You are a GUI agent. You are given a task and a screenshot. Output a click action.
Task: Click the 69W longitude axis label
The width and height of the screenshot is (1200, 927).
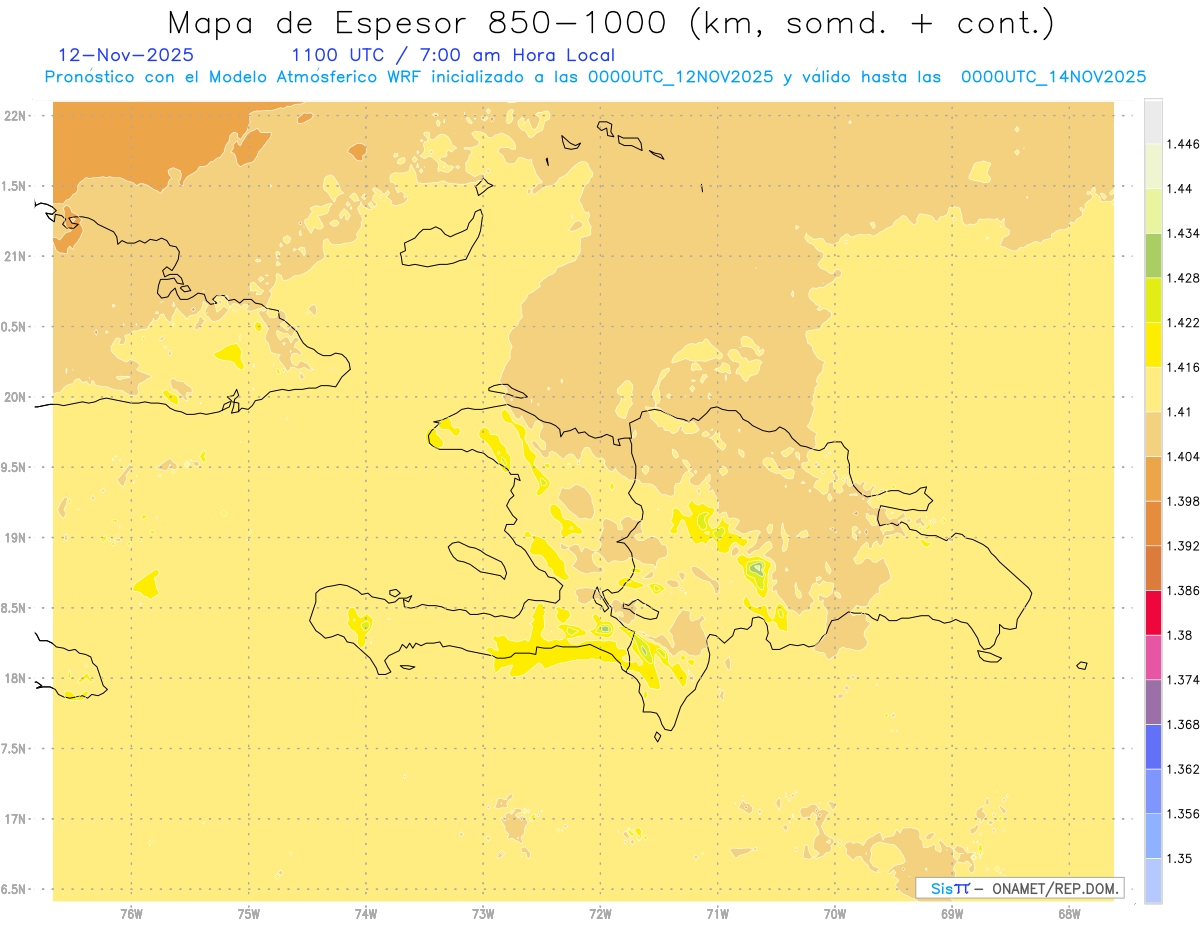[952, 914]
